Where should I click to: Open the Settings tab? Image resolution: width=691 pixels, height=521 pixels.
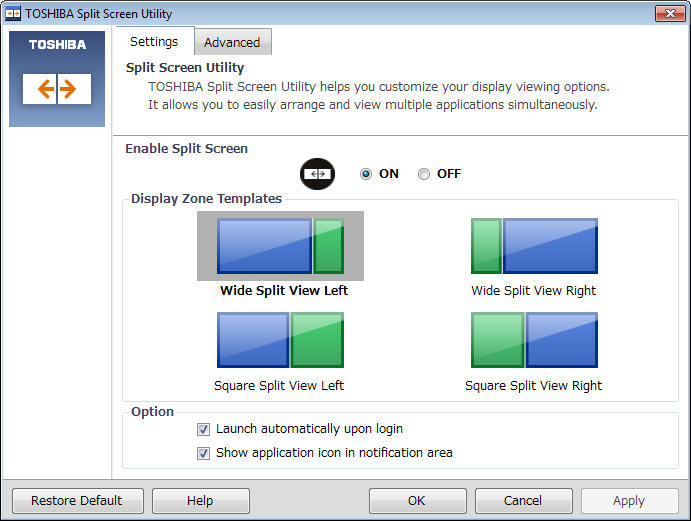(154, 41)
